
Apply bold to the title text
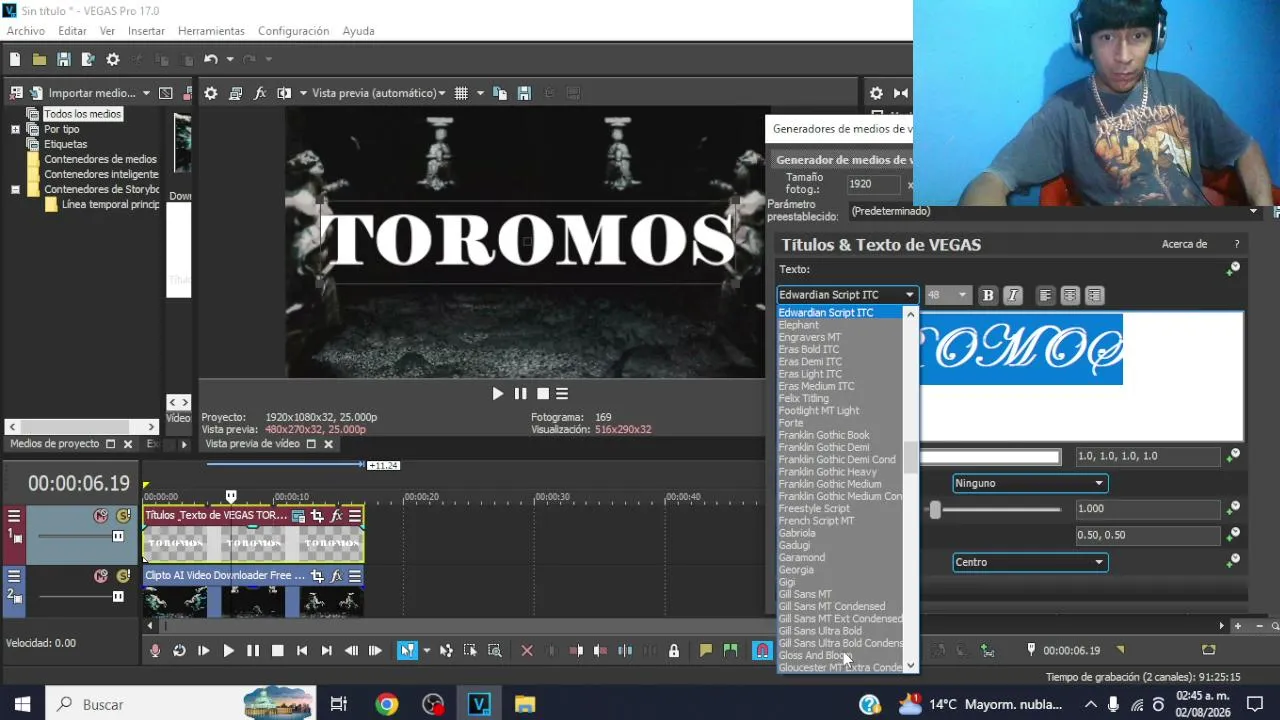pos(988,295)
